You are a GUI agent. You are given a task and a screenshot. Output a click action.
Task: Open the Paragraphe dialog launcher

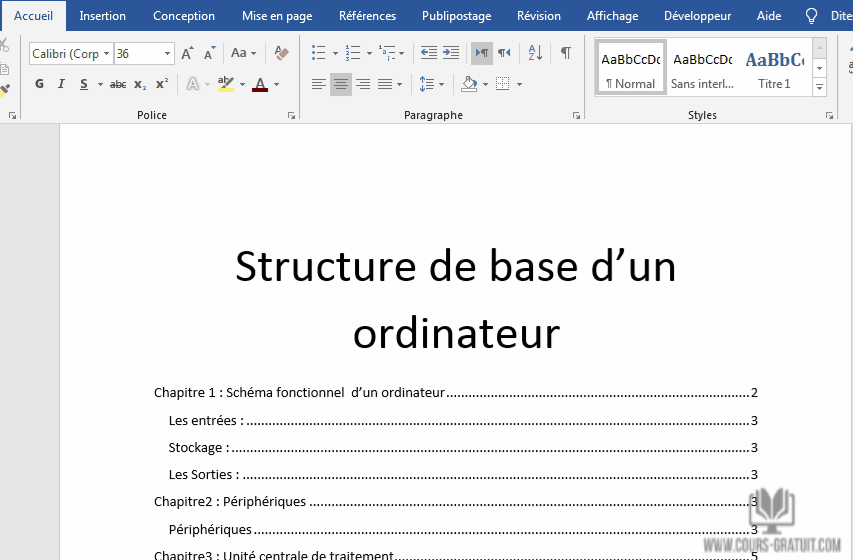[577, 115]
